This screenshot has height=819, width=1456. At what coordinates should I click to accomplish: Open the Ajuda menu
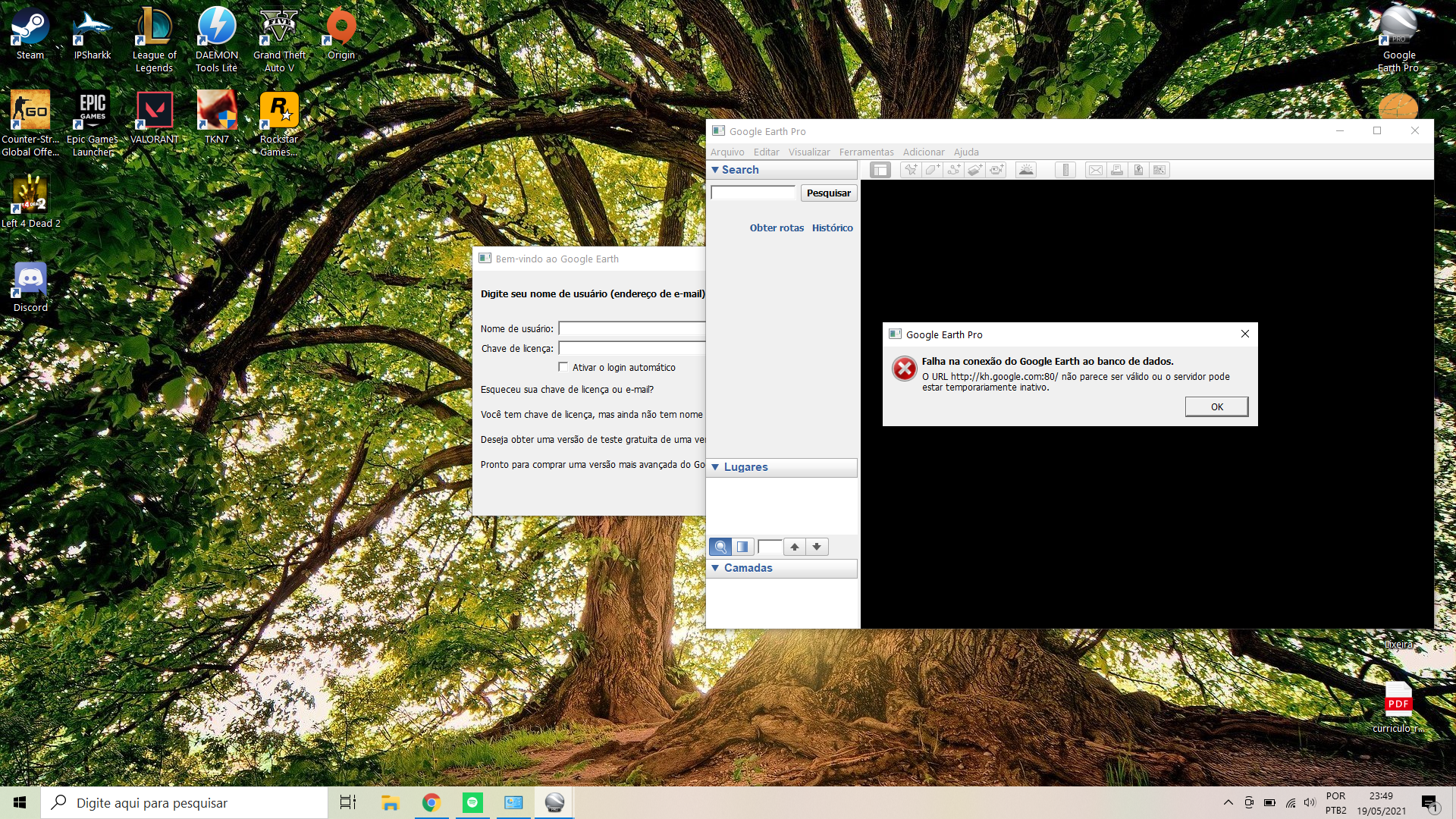tap(966, 152)
